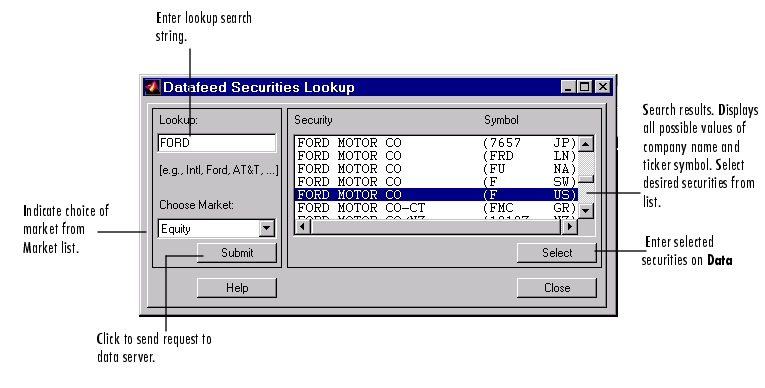765x388 pixels.
Task: Click the scroll left arrow under results list
Action: point(303,226)
